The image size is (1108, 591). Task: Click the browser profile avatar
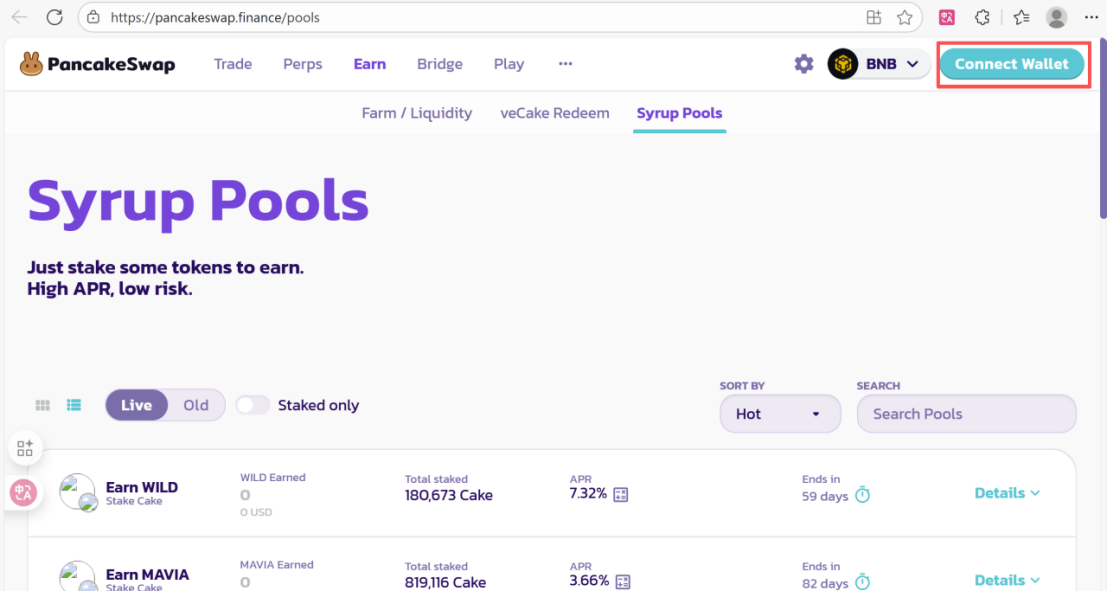pyautogui.click(x=1056, y=17)
